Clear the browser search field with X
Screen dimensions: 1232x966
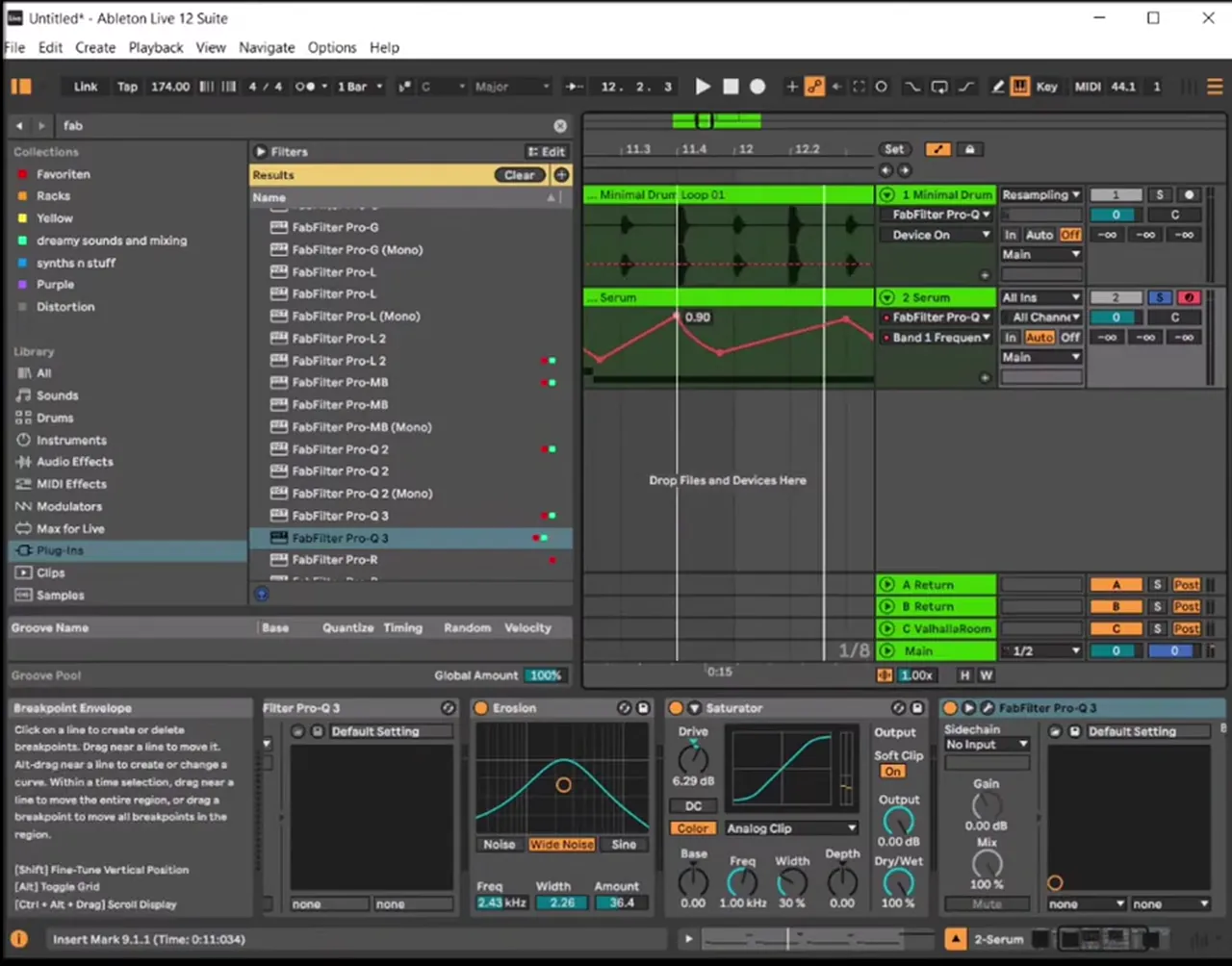(560, 126)
